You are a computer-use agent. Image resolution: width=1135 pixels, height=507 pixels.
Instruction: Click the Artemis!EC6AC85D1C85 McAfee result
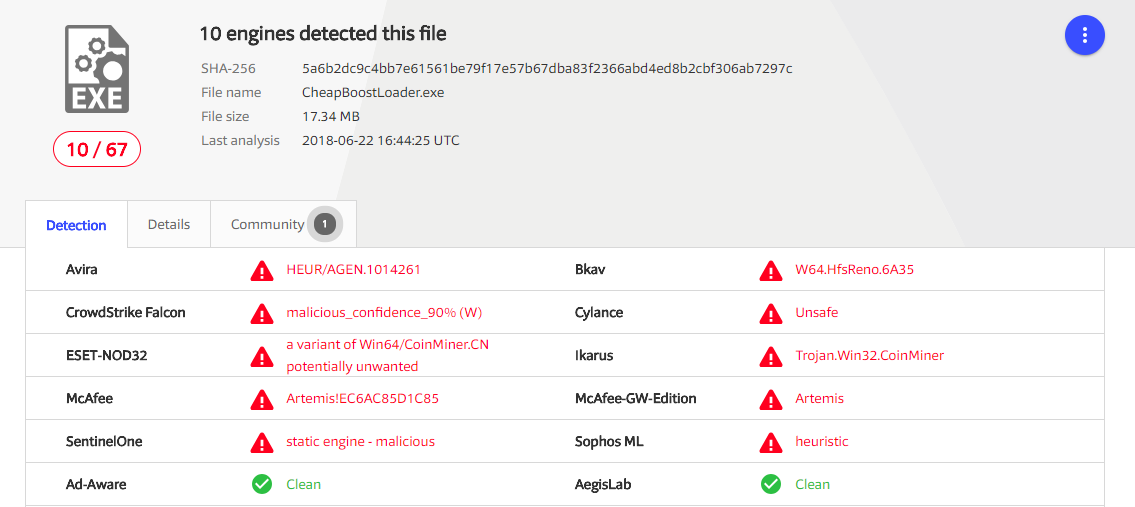(x=362, y=399)
